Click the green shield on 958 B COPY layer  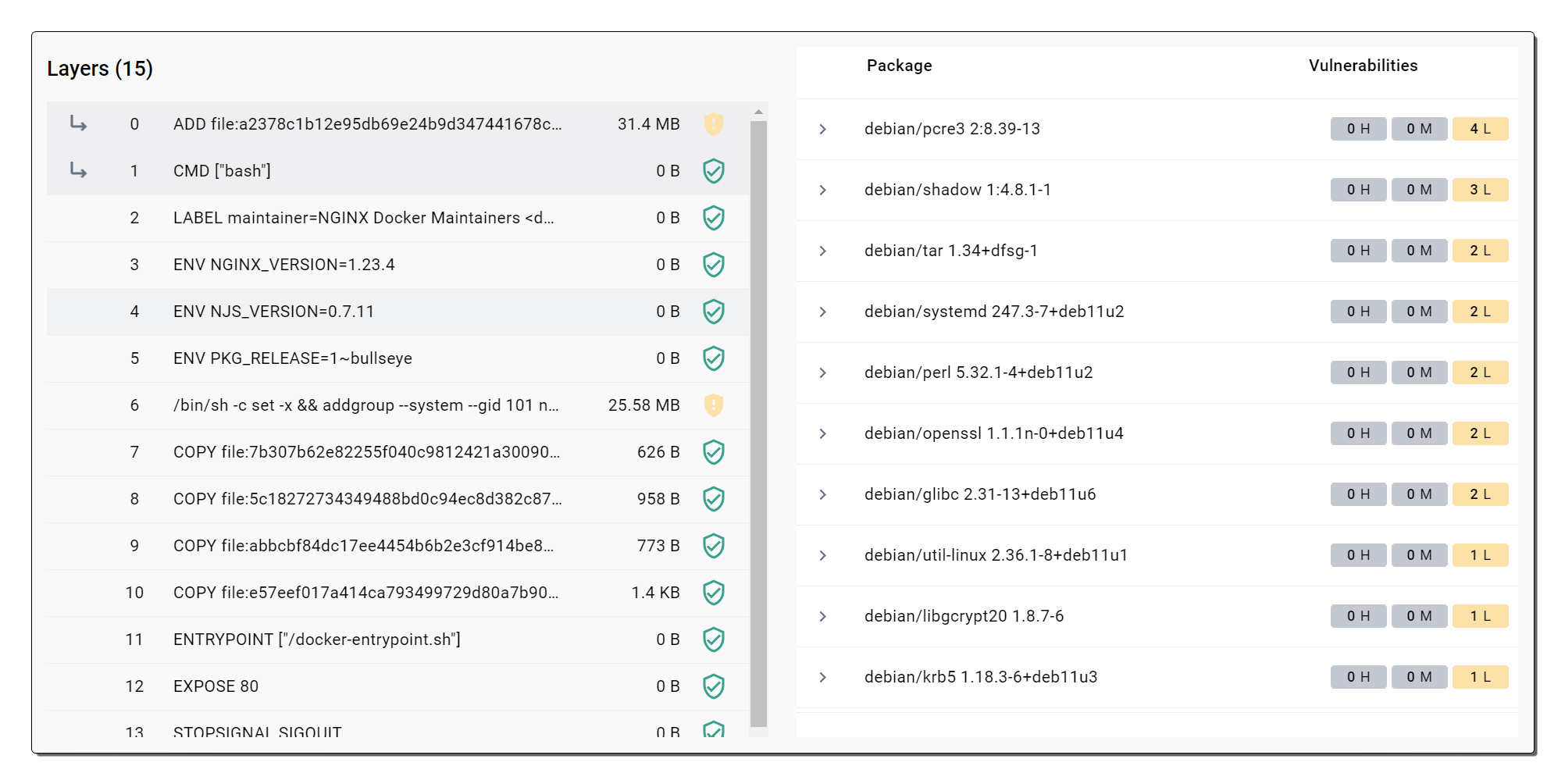713,499
